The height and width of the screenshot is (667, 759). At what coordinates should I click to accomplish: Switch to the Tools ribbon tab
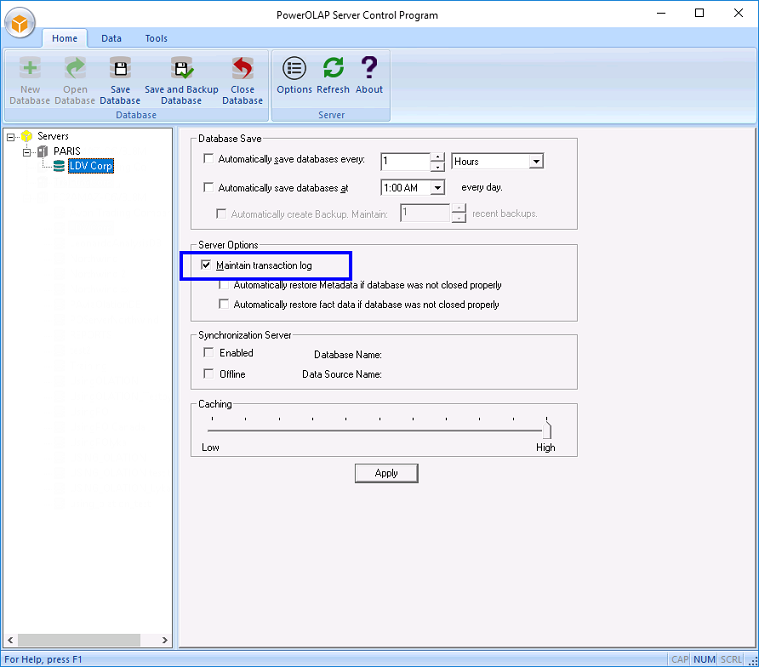156,39
